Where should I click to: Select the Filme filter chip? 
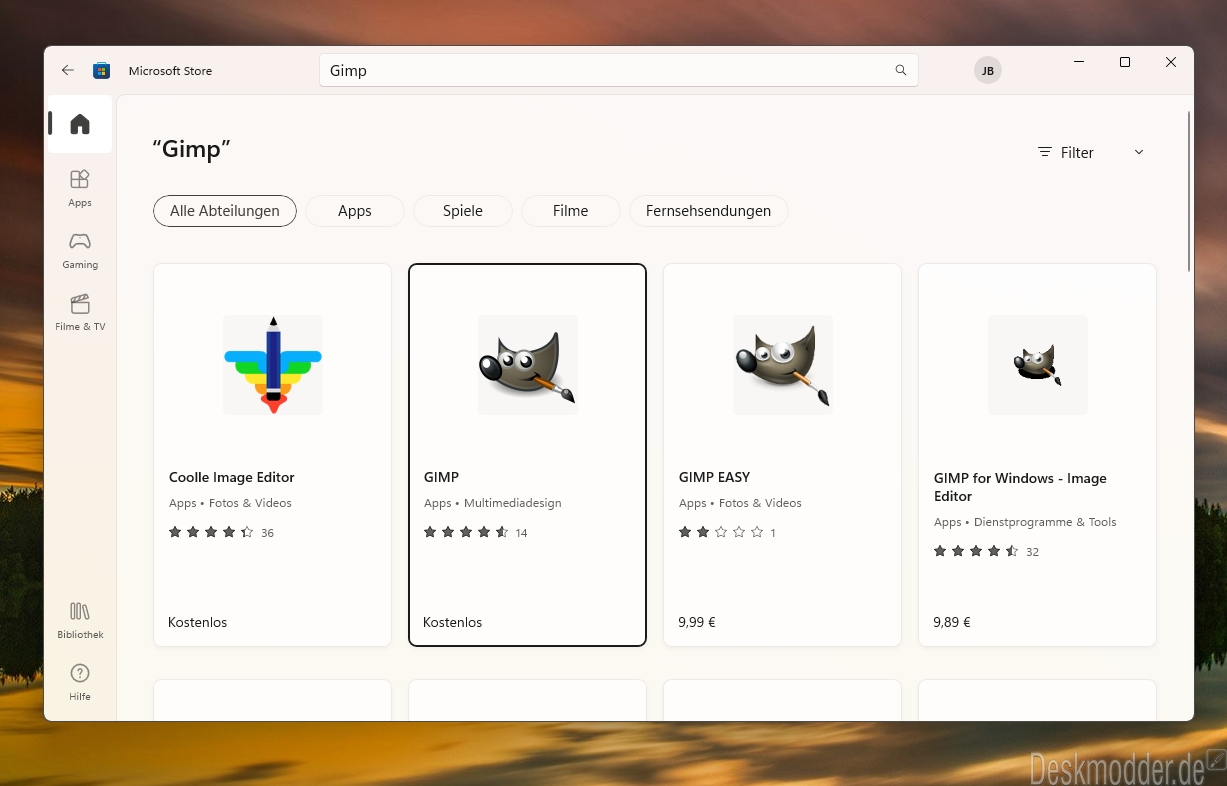[571, 211]
